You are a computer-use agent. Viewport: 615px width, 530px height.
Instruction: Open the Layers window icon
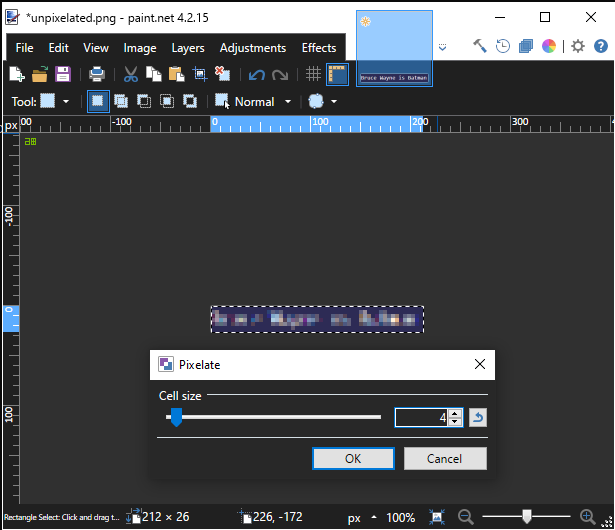tap(526, 46)
